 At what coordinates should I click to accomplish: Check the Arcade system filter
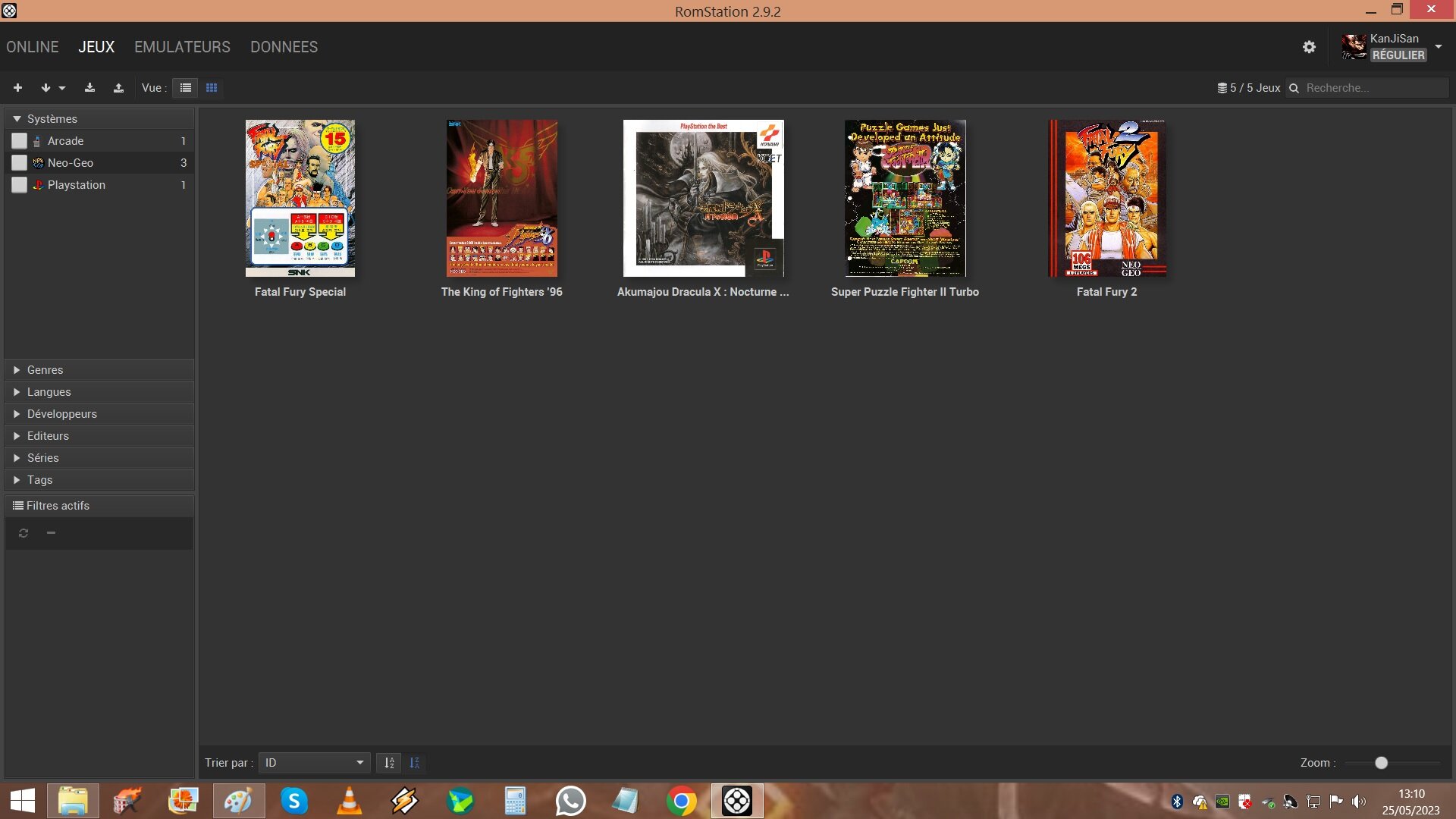(x=20, y=141)
